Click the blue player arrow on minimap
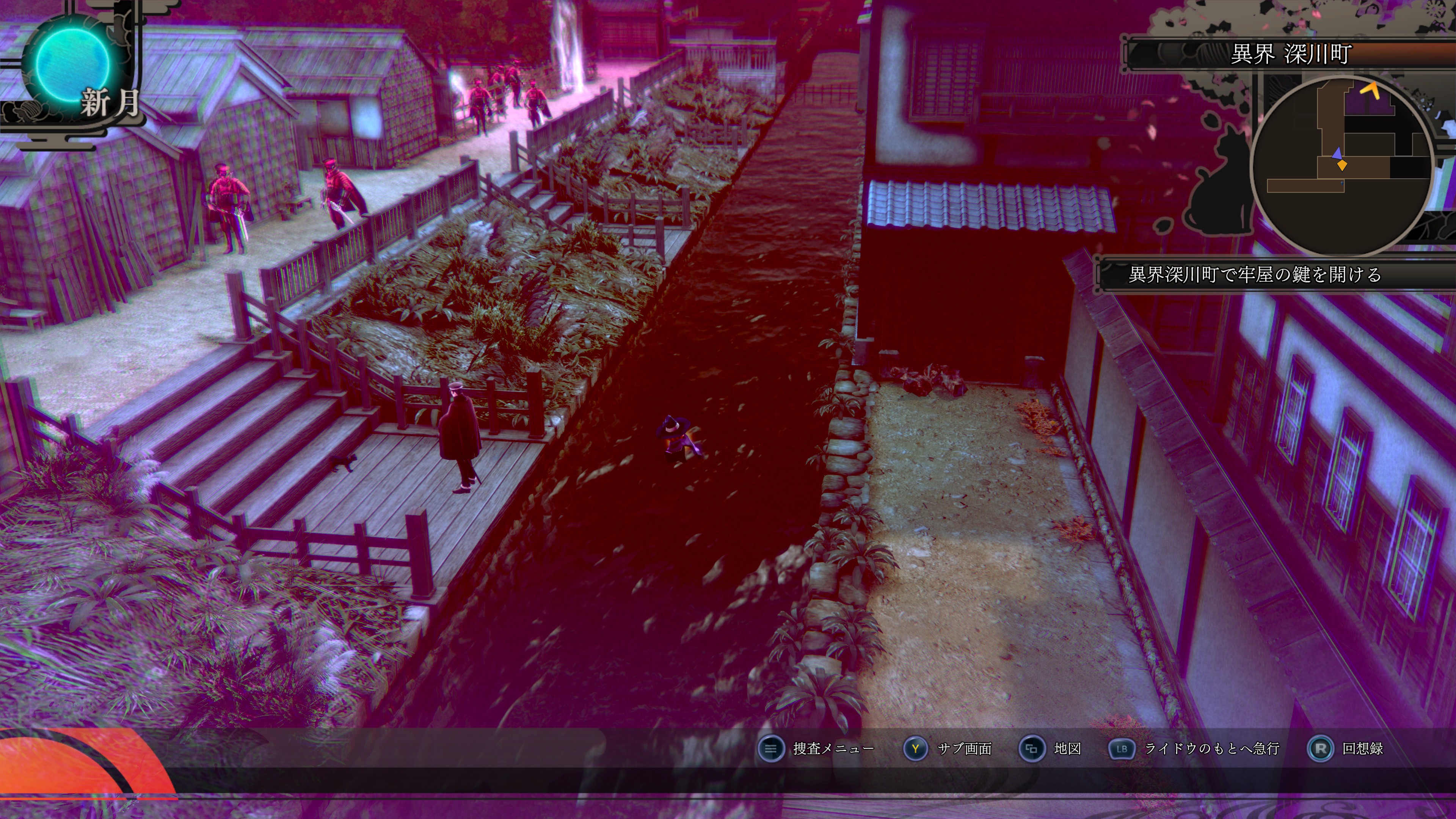Image resolution: width=1456 pixels, height=819 pixels. click(1337, 153)
